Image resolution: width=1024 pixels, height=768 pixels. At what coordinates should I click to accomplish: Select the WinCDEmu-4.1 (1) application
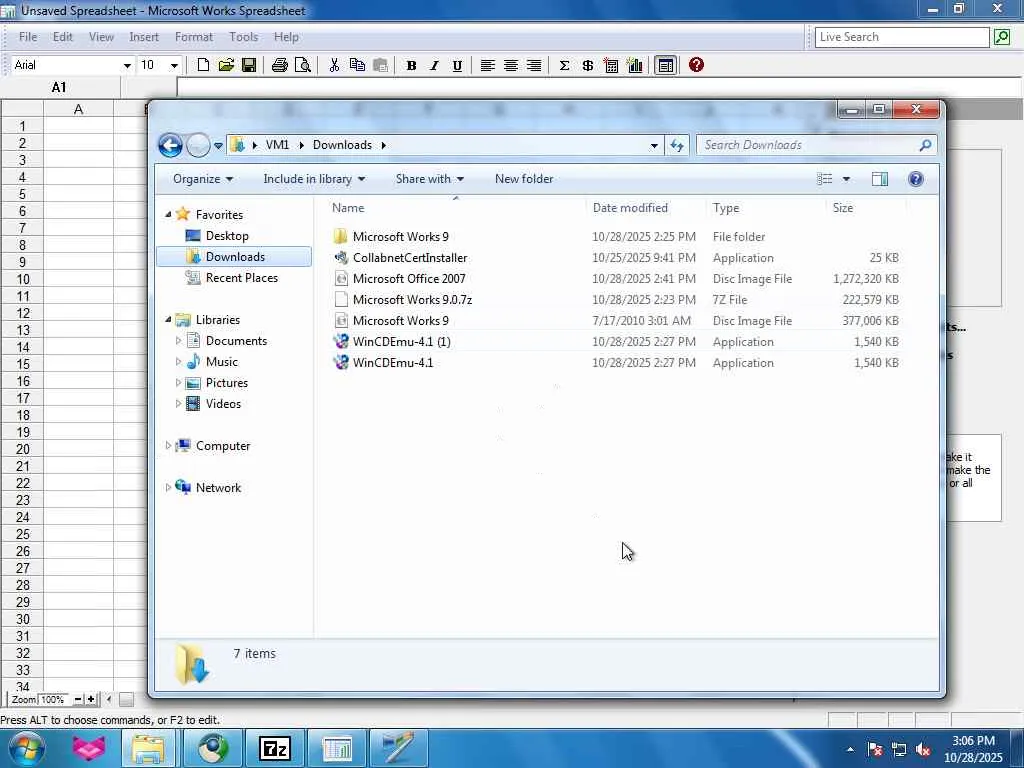click(401, 342)
